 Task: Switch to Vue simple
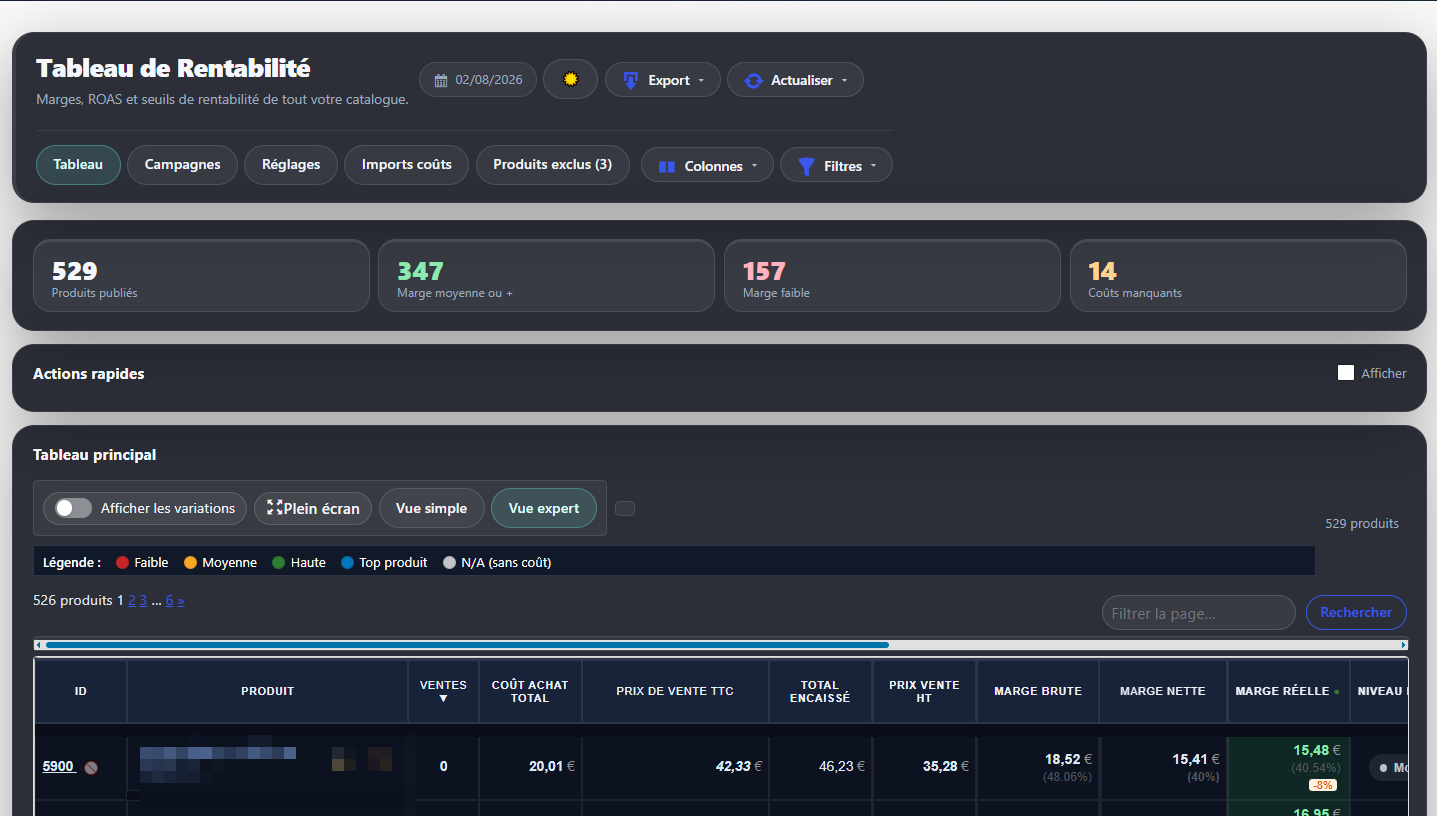(432, 508)
